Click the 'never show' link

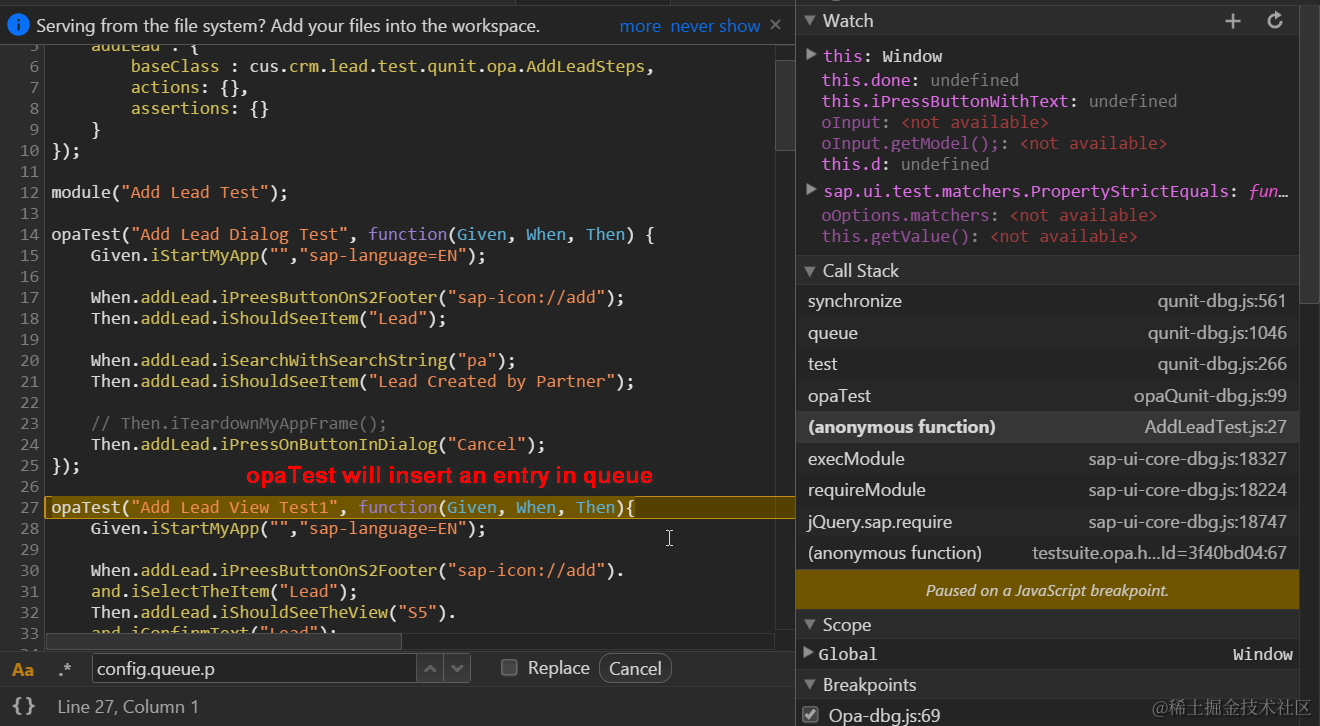715,26
